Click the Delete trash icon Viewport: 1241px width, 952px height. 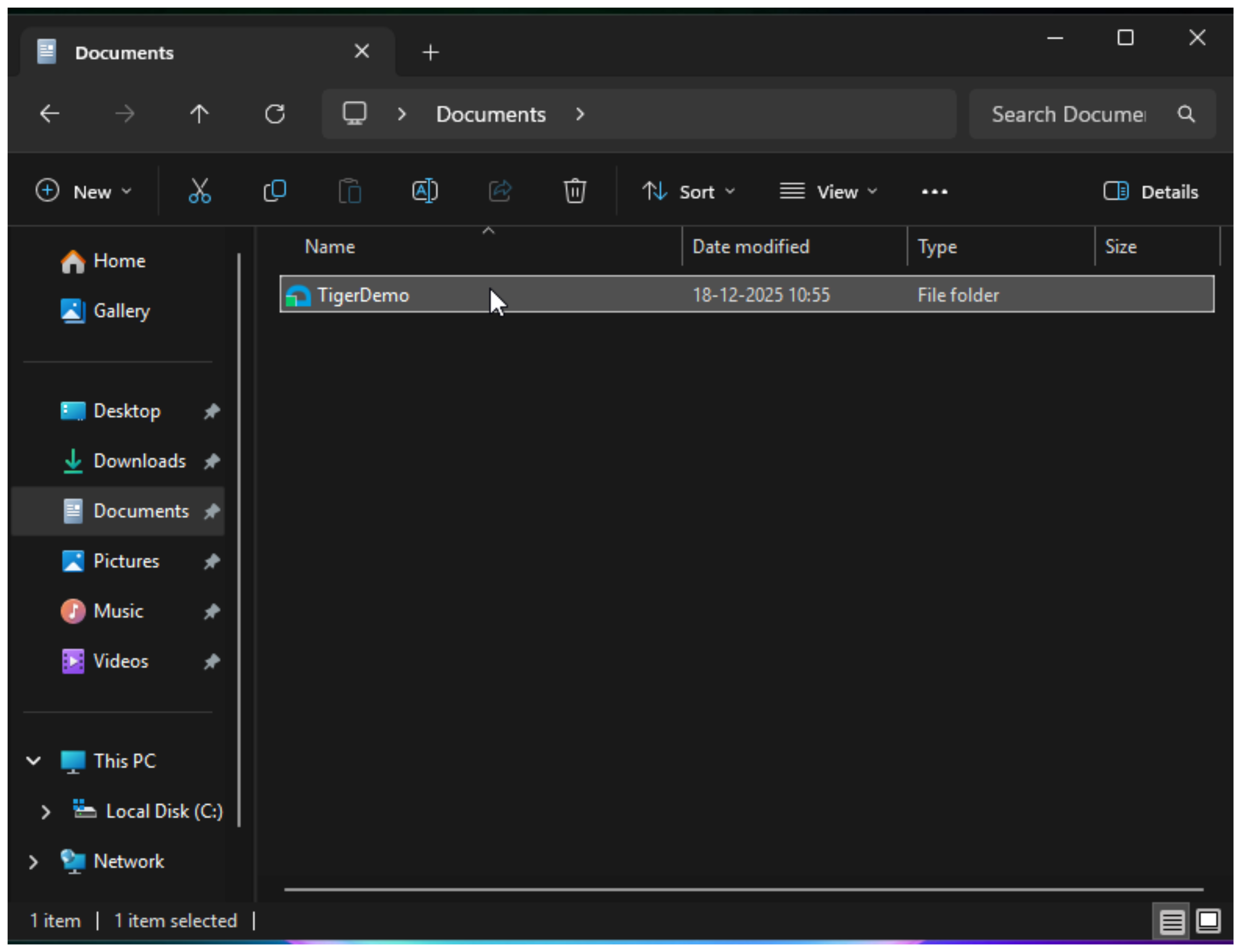click(x=574, y=192)
